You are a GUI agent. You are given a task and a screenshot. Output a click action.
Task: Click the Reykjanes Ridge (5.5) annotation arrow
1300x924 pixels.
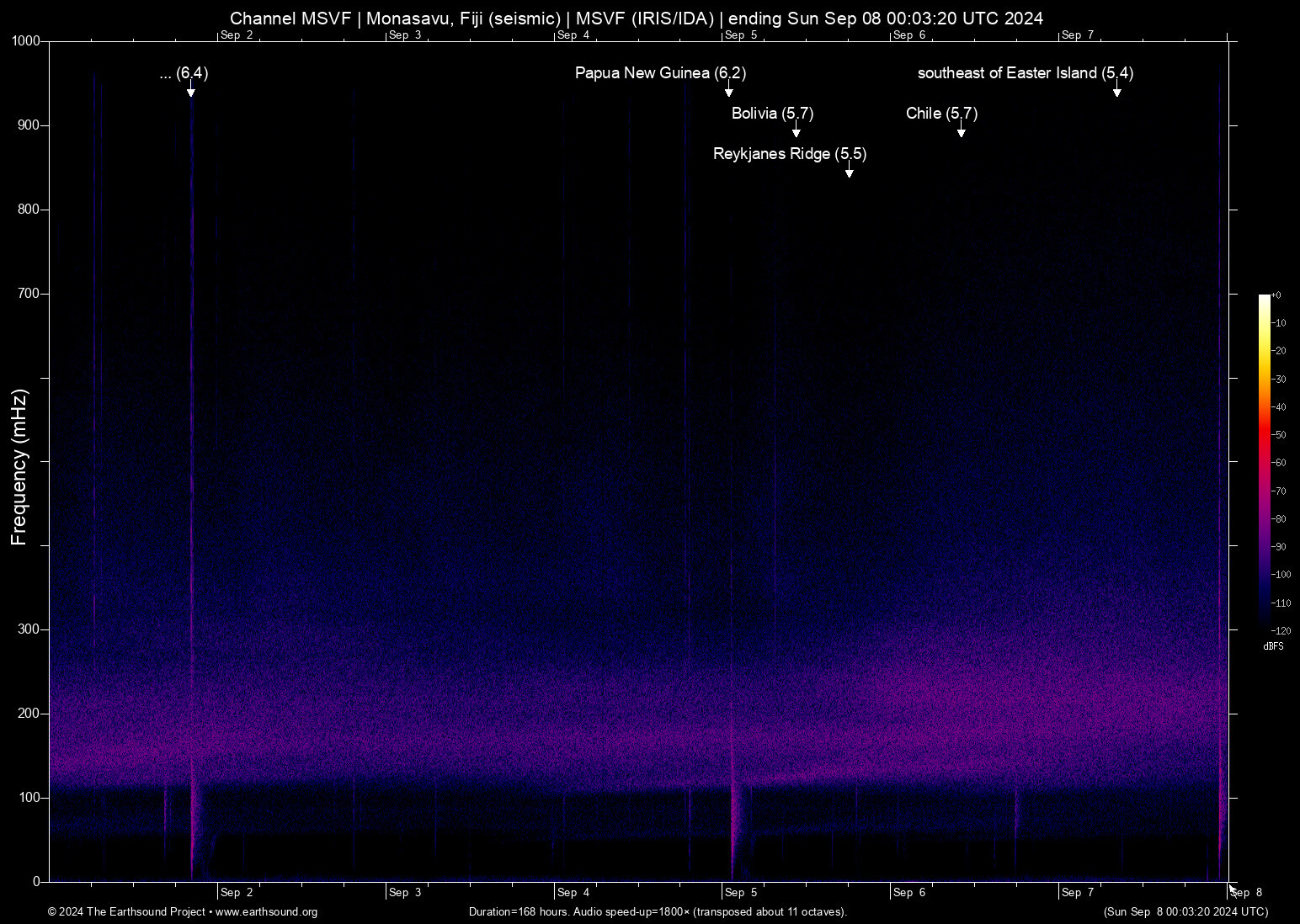pyautogui.click(x=849, y=170)
